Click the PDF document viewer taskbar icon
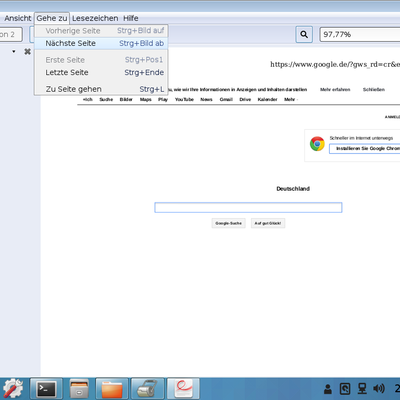 (x=183, y=389)
